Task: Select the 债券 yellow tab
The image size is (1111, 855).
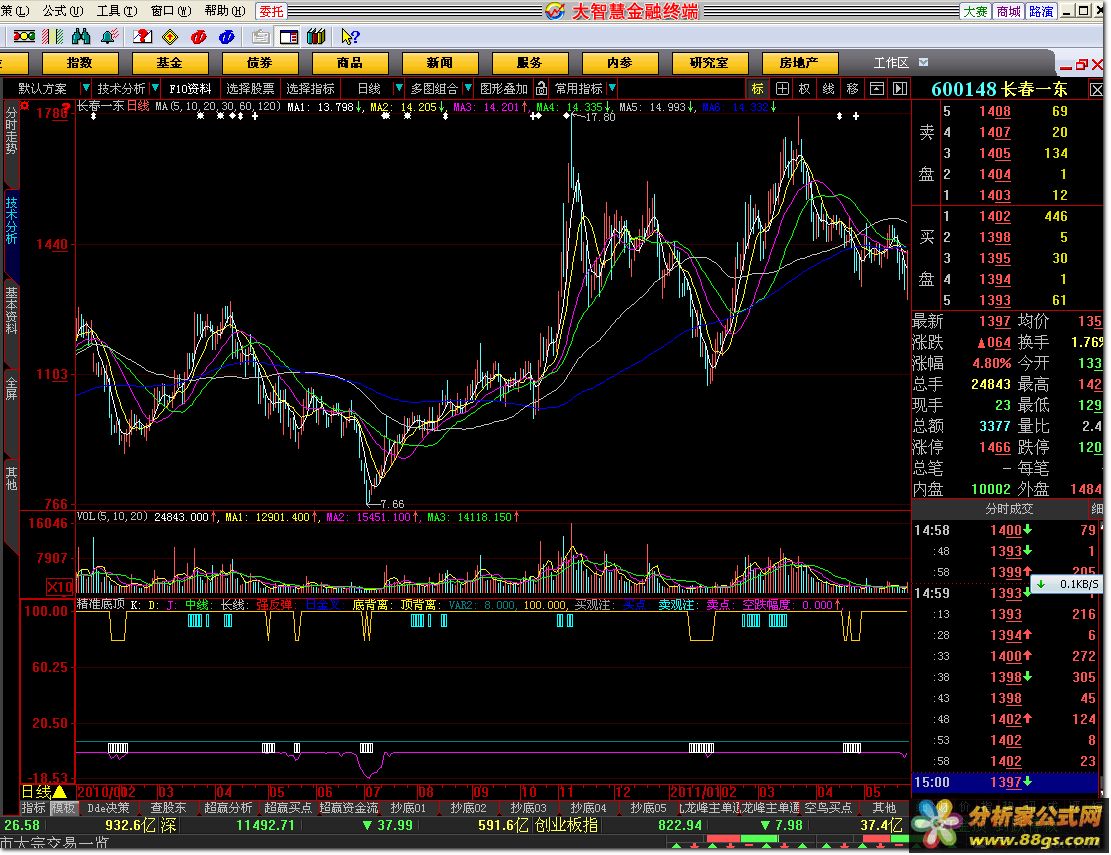Action: (x=259, y=63)
